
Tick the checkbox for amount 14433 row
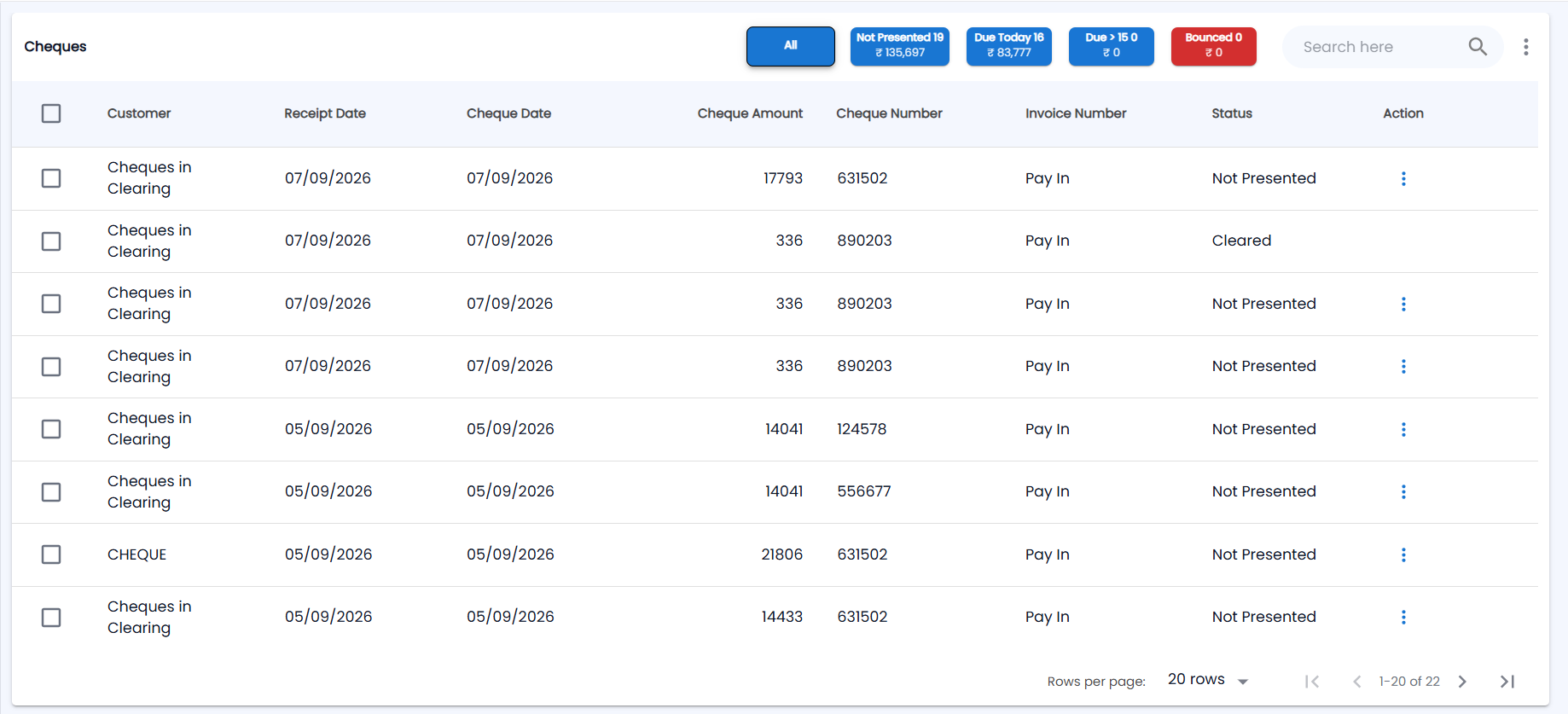(x=51, y=618)
